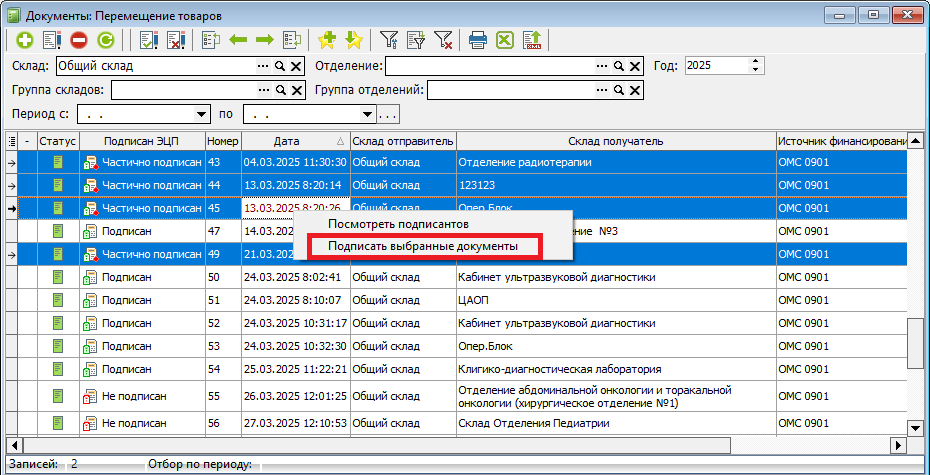Click the green Excel export icon
The width and height of the screenshot is (930, 475).
[506, 41]
